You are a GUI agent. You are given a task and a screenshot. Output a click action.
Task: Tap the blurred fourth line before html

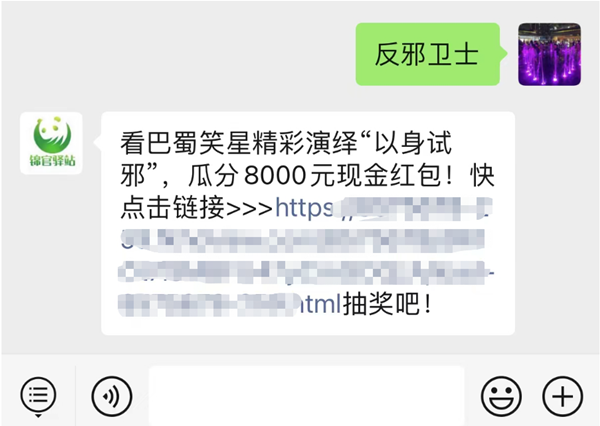click(209, 305)
